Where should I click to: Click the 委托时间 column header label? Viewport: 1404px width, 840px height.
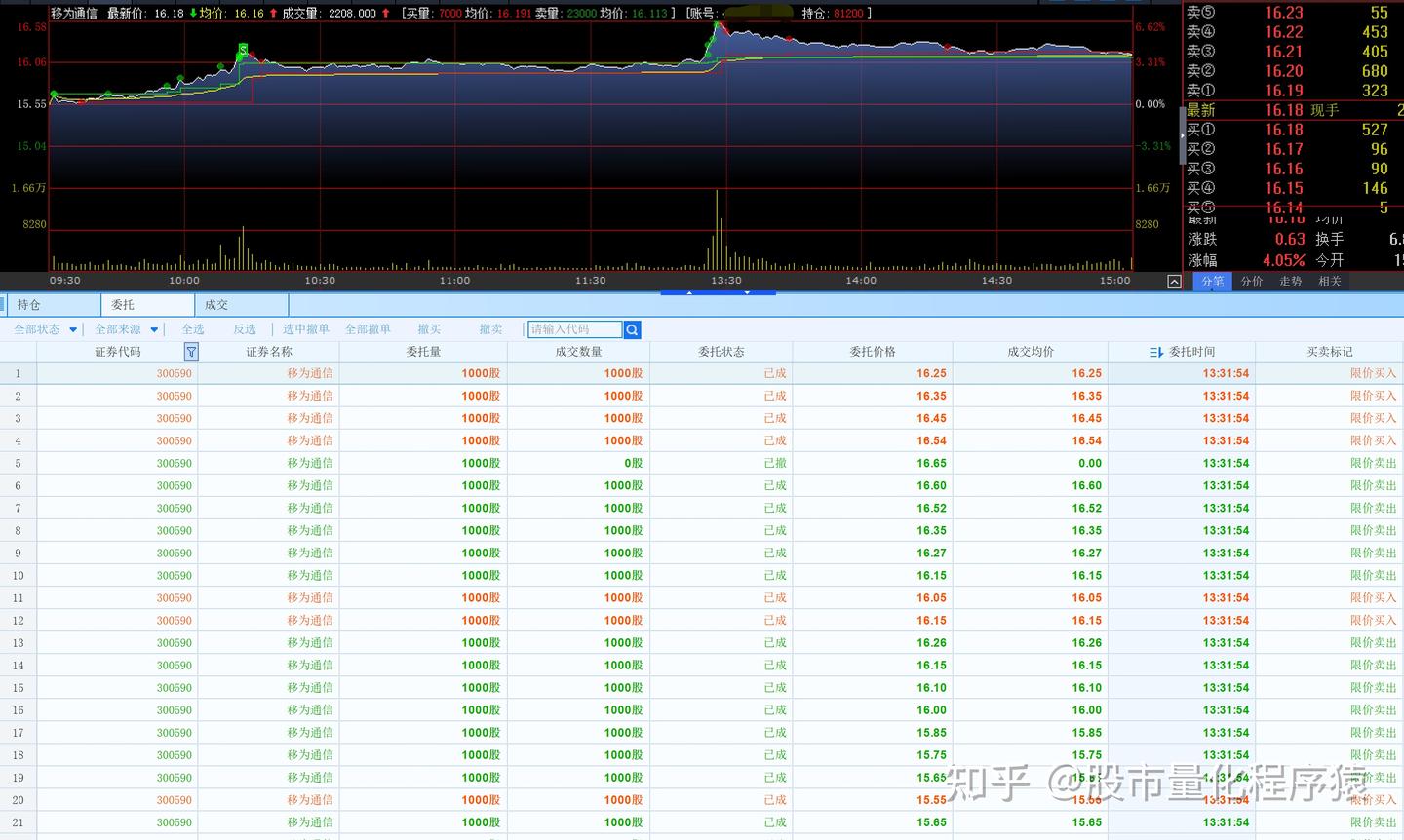[x=1191, y=352]
